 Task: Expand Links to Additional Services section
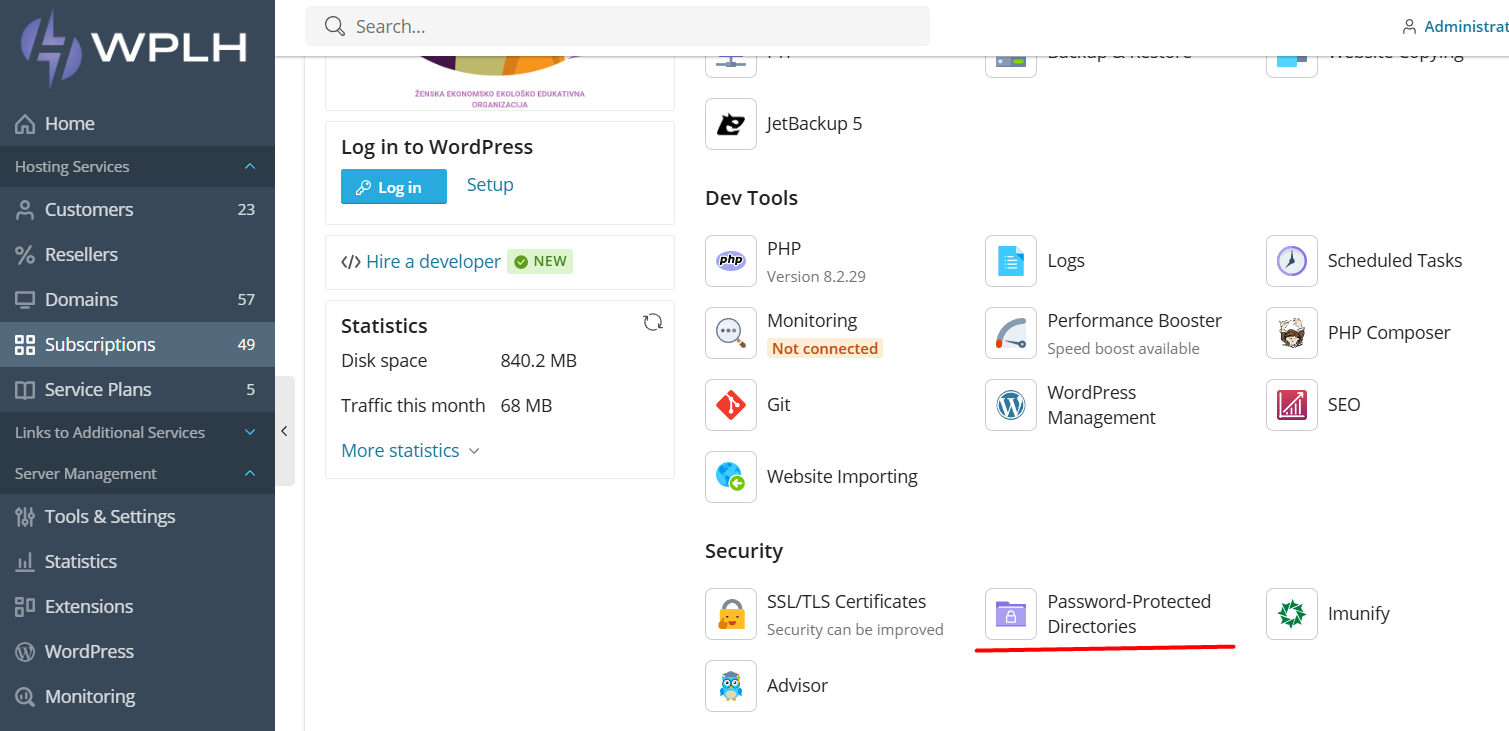click(137, 433)
